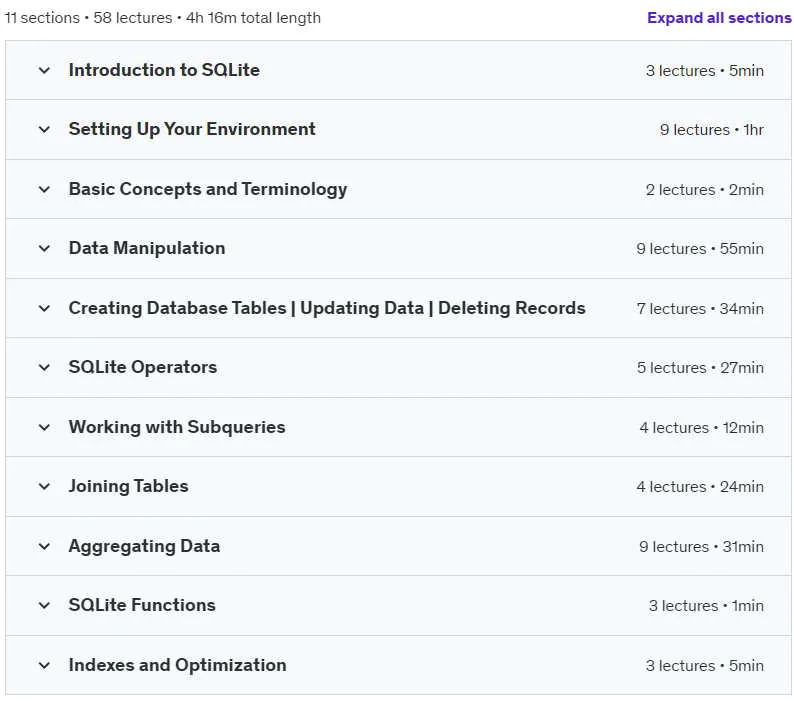Viewport: 794px width, 701px height.
Task: Expand the SQLite Operators chevron
Action: tap(45, 367)
